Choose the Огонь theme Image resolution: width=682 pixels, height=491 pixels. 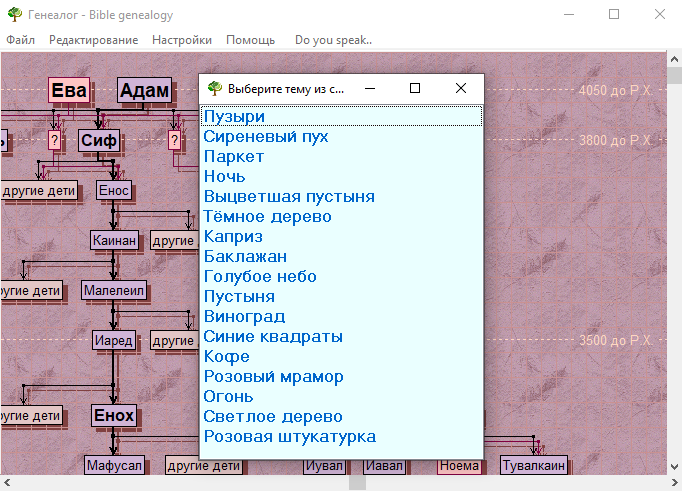(x=228, y=397)
